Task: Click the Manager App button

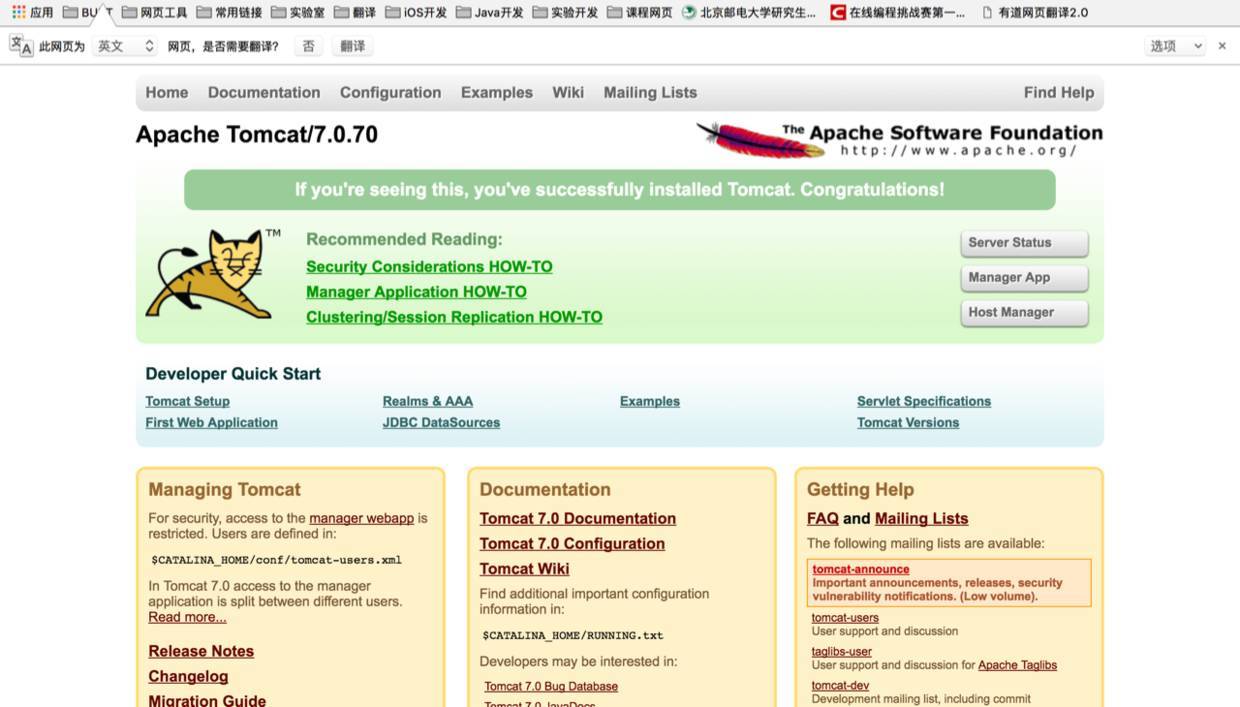Action: [x=1024, y=278]
